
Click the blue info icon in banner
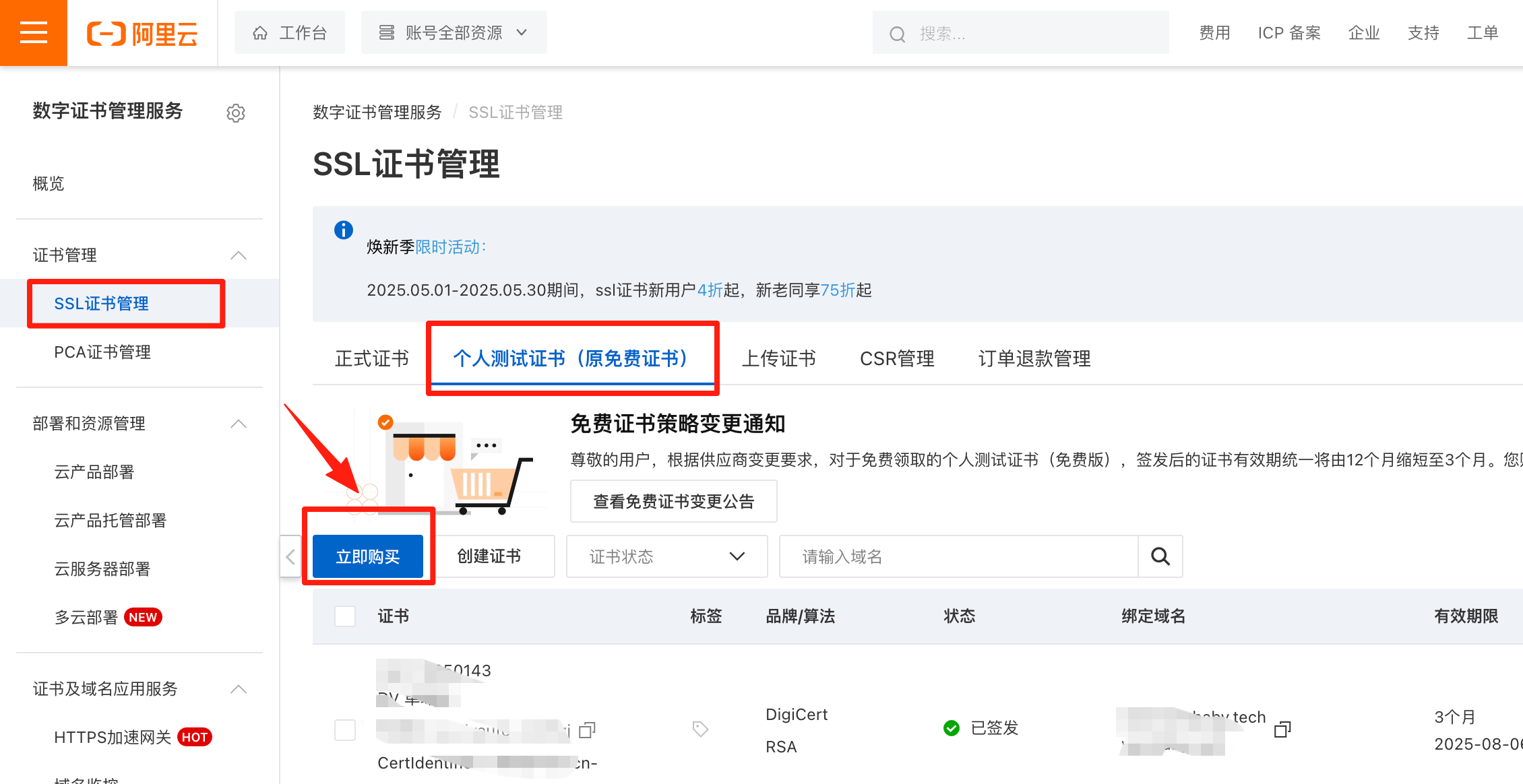click(x=344, y=230)
